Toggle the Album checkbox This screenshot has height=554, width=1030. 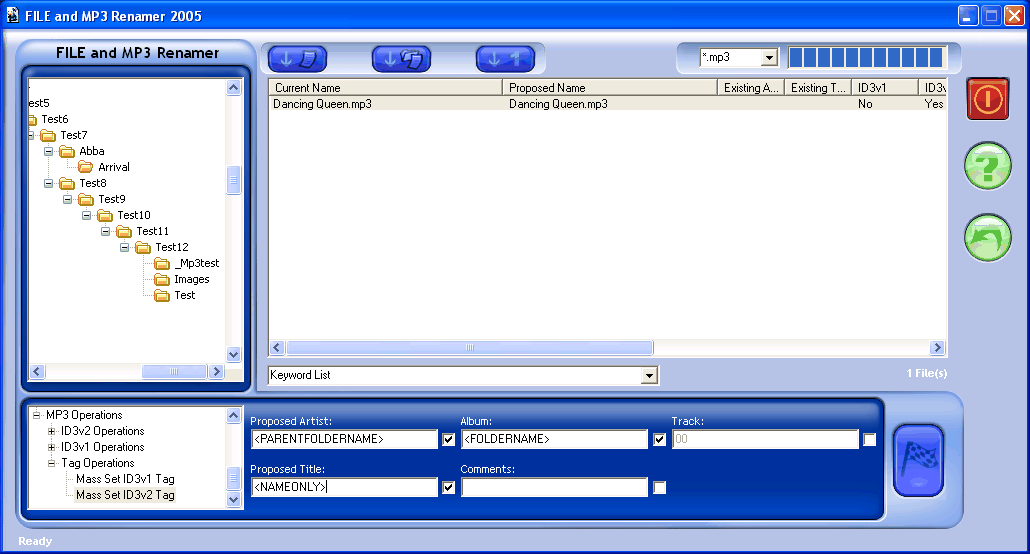660,439
